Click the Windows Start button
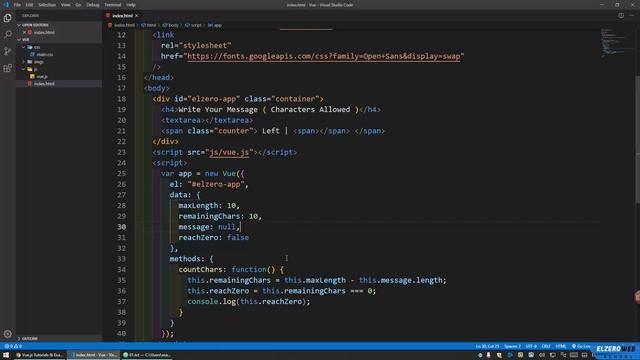The image size is (640, 360). point(6,355)
